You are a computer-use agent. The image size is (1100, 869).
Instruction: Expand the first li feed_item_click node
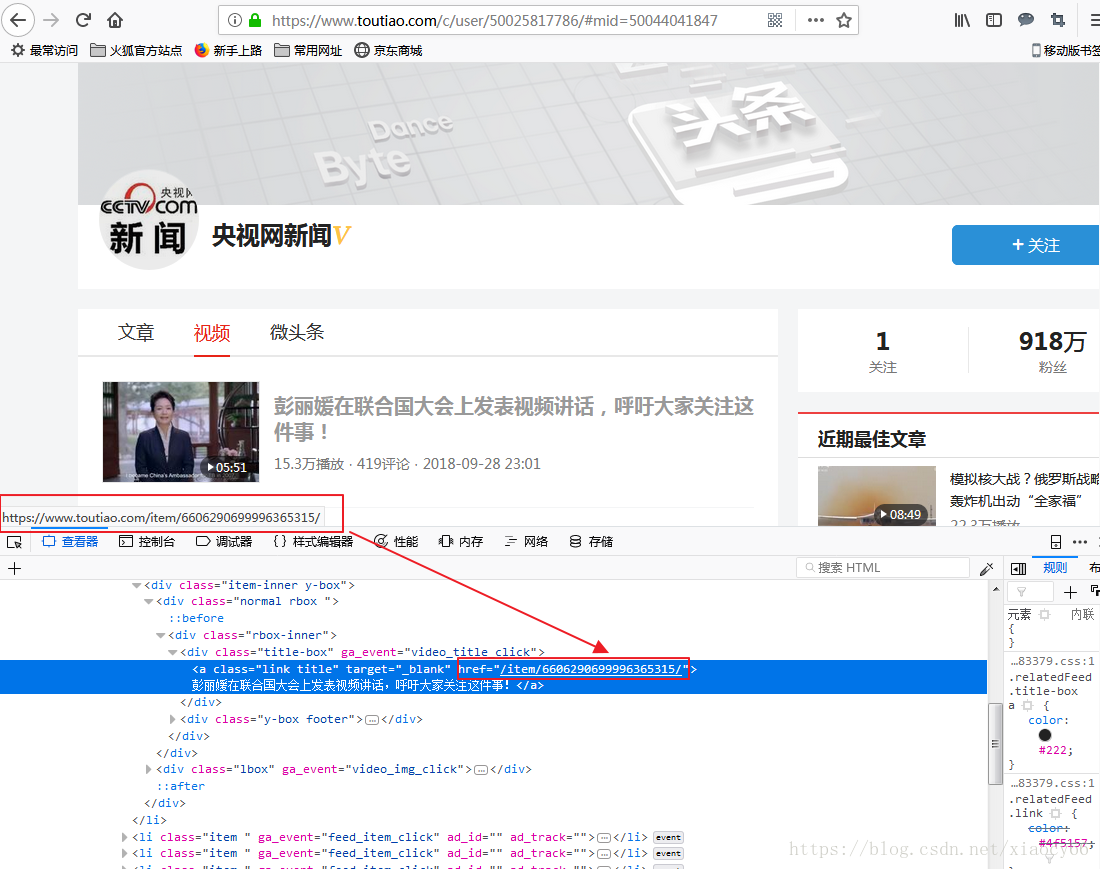point(124,837)
